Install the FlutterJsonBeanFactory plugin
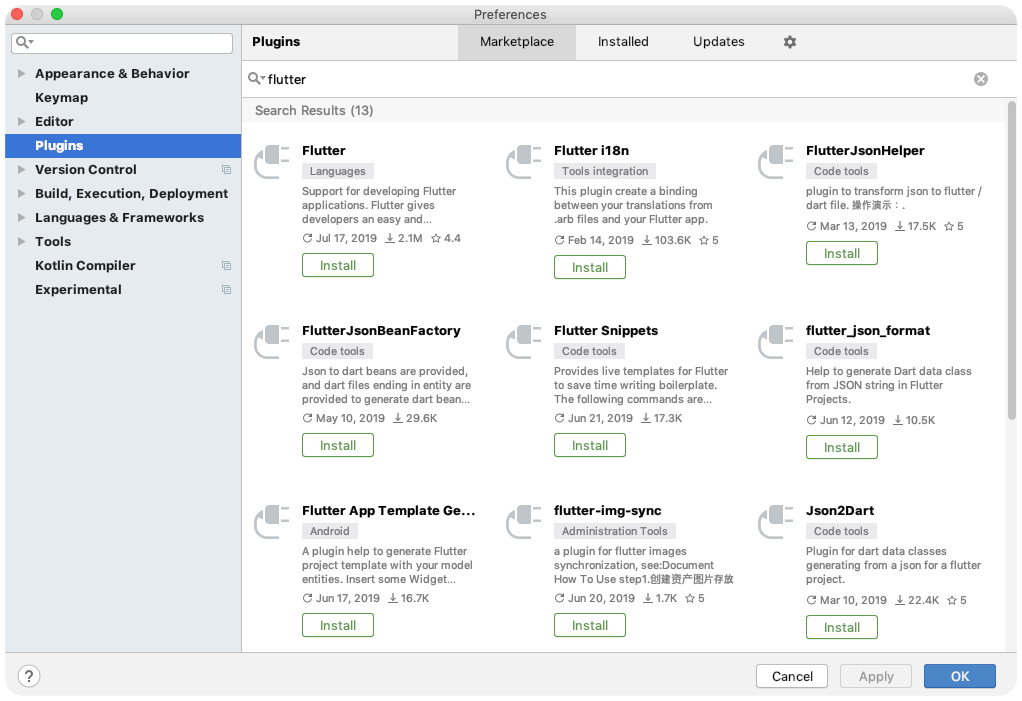 click(x=338, y=445)
